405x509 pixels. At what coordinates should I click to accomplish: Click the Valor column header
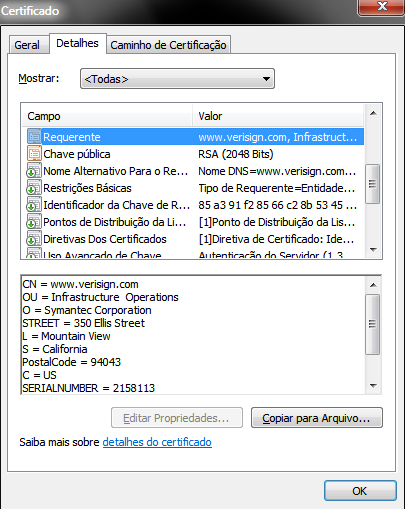click(278, 116)
